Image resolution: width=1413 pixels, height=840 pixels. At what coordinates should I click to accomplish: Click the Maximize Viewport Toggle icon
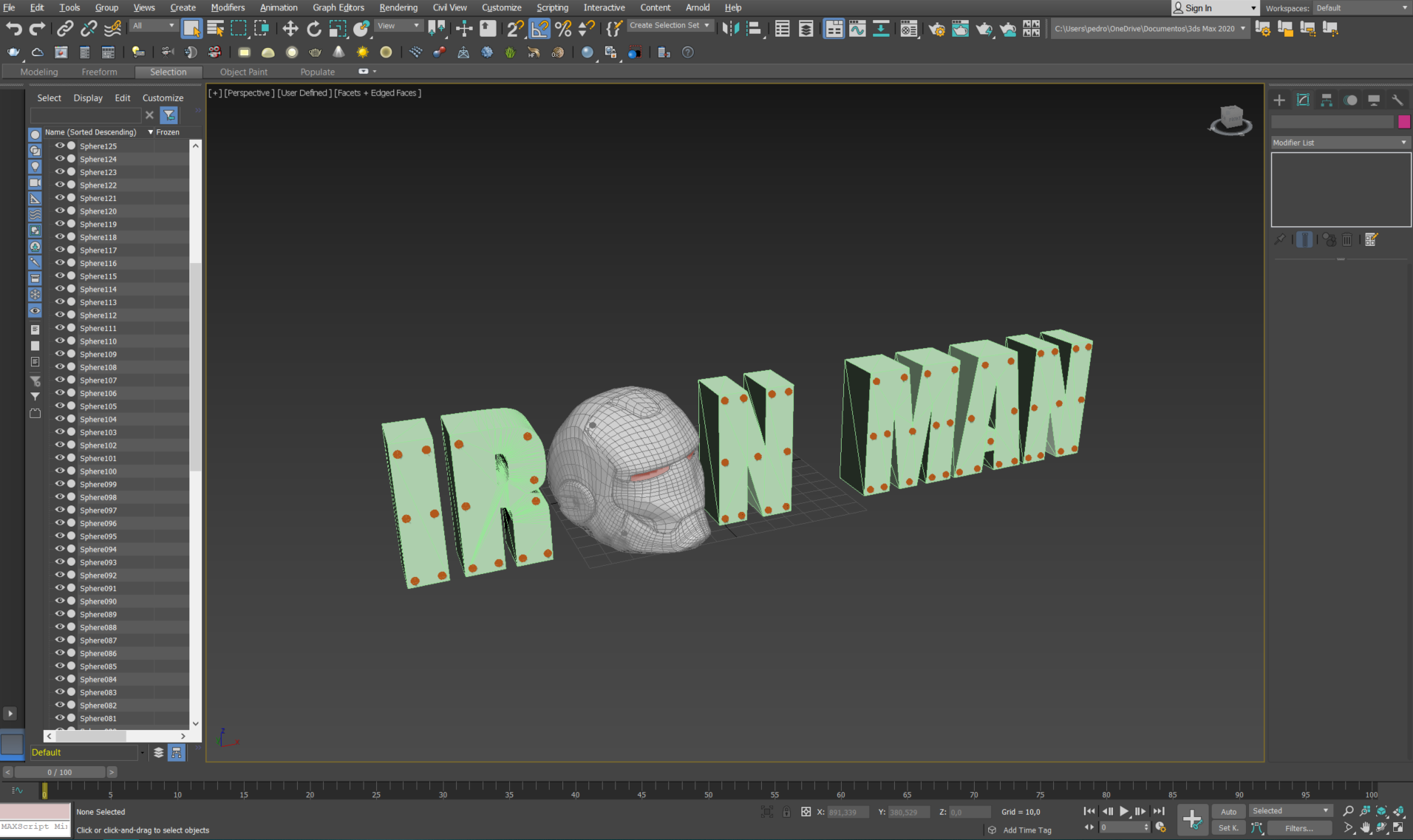1397,827
